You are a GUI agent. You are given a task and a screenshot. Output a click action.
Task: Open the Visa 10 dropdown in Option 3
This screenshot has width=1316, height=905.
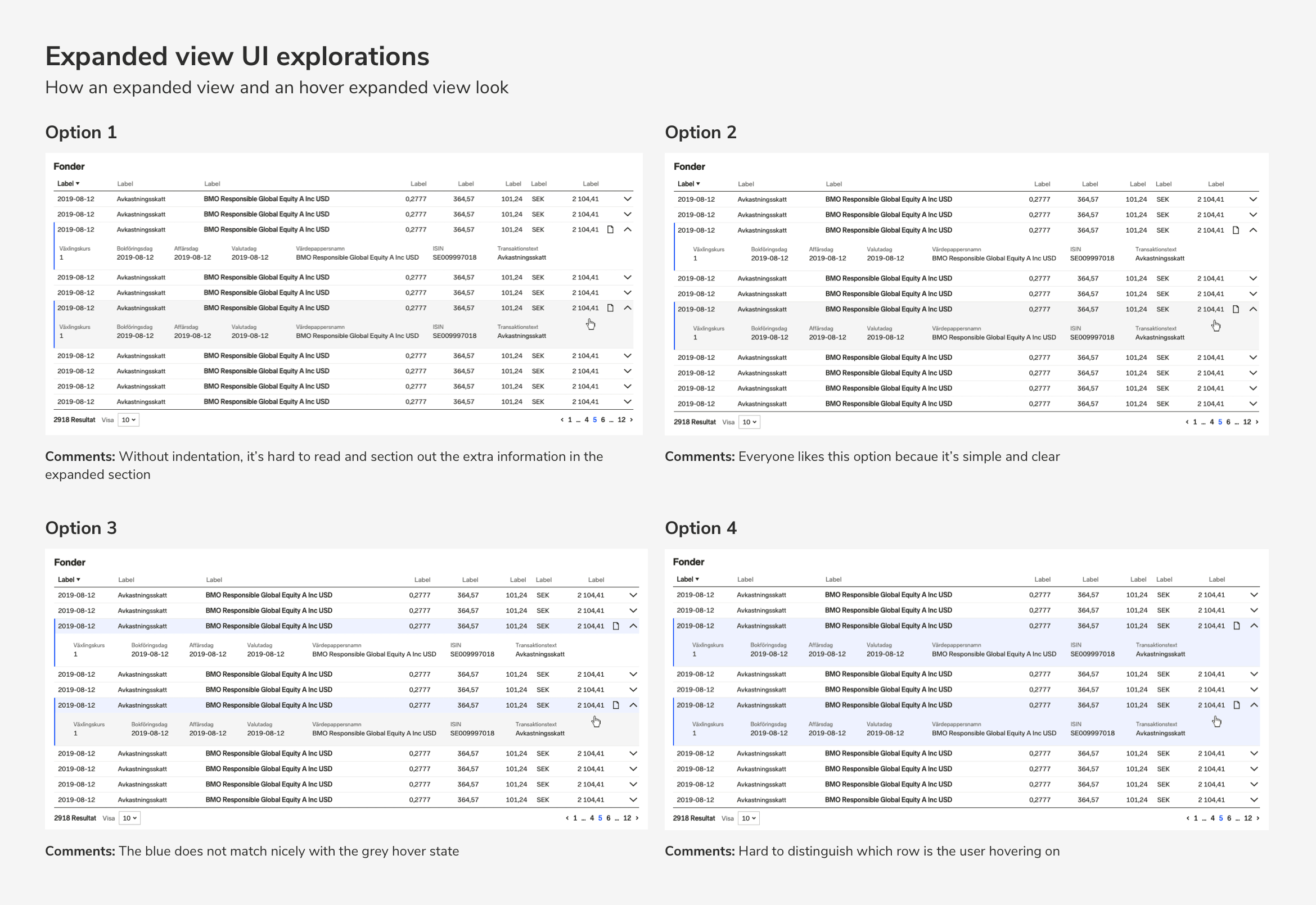pos(129,818)
